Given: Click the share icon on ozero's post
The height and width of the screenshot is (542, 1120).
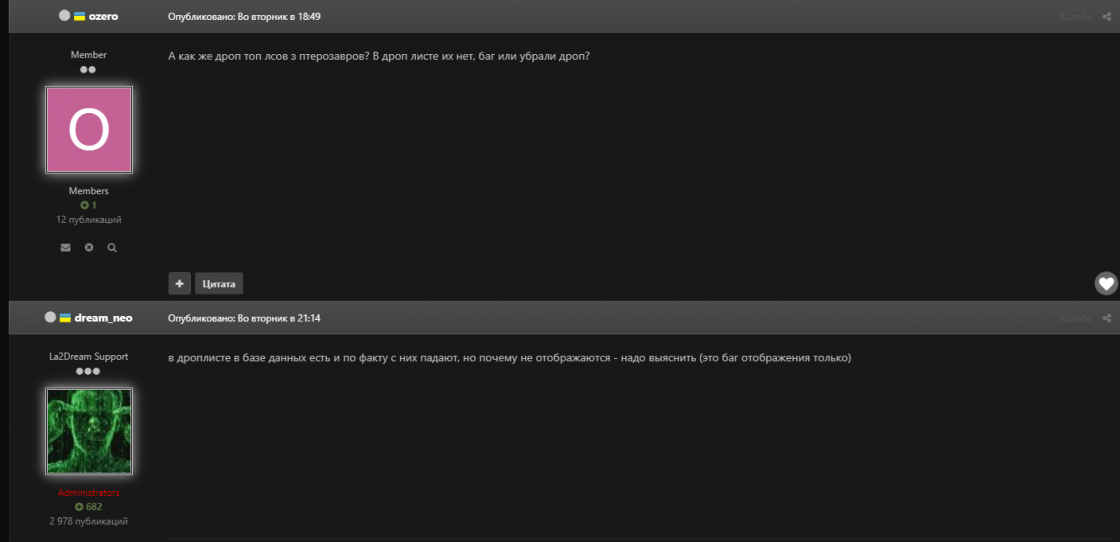Looking at the screenshot, I should click(1107, 17).
